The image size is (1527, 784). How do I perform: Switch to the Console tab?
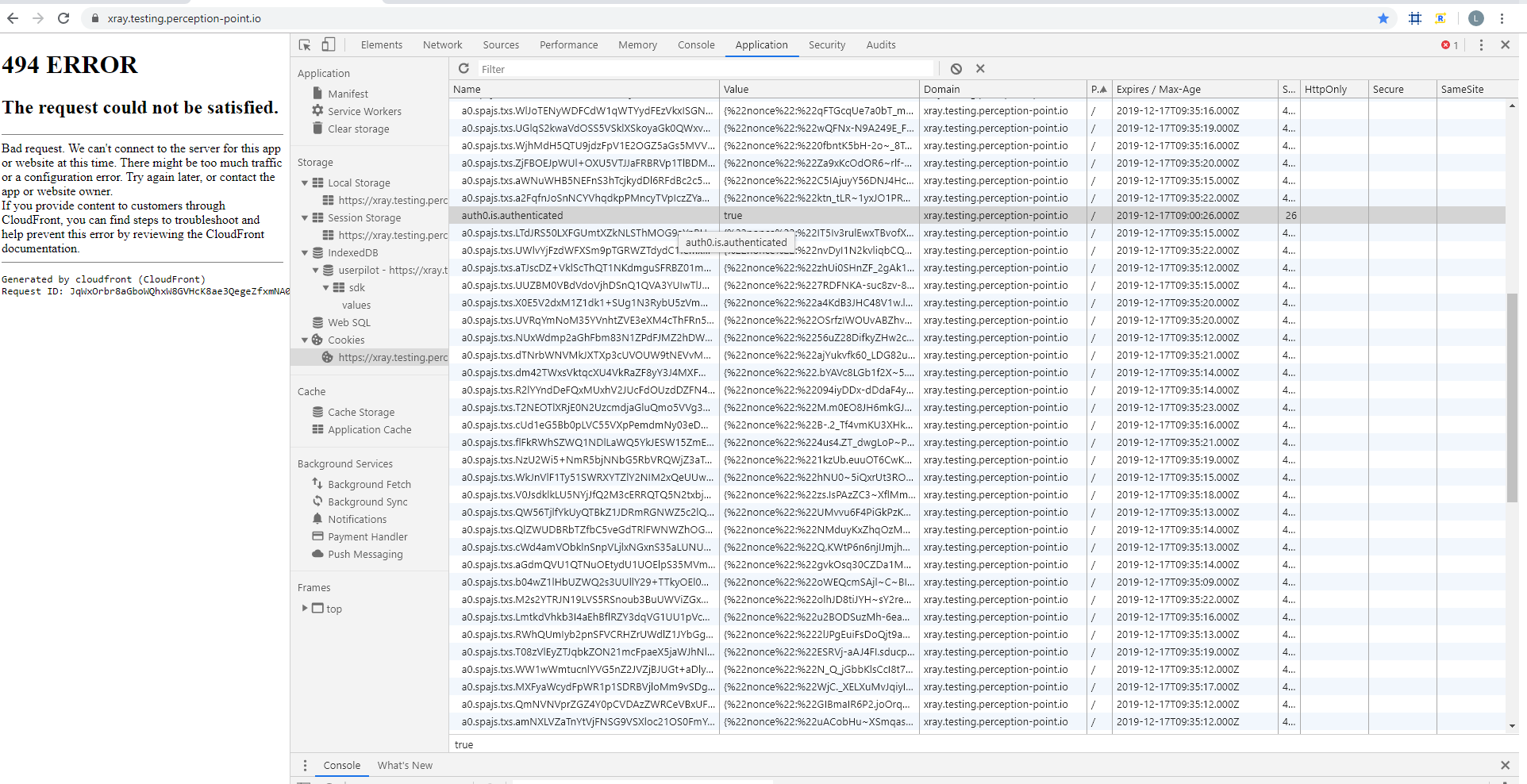point(696,45)
